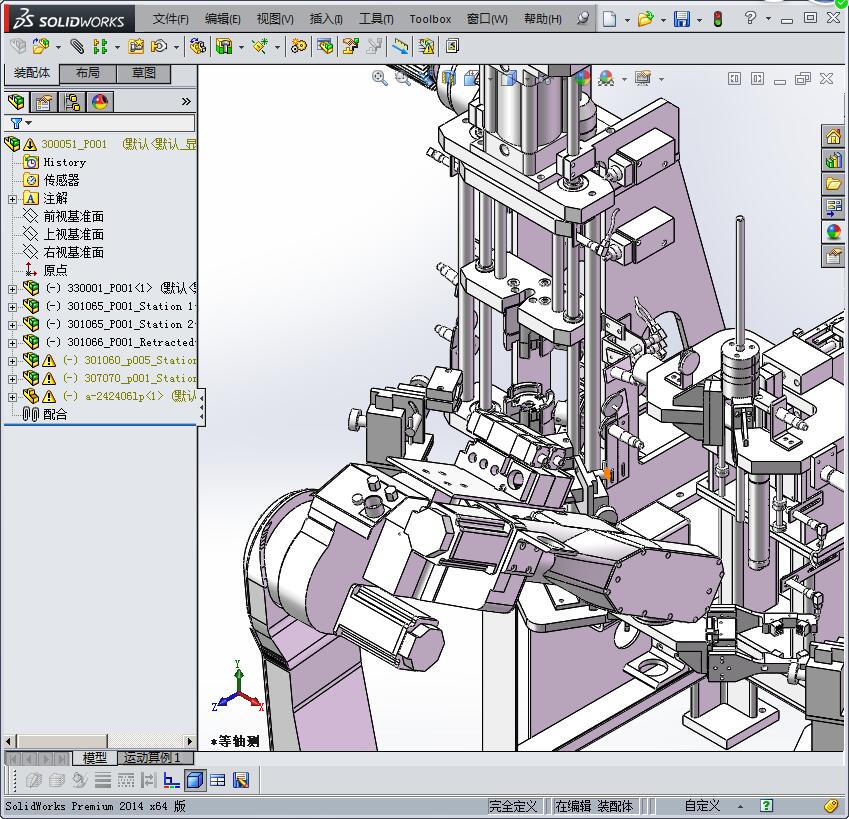Open SolidWorks Resources home icon in task pane
849x819 pixels.
[833, 136]
